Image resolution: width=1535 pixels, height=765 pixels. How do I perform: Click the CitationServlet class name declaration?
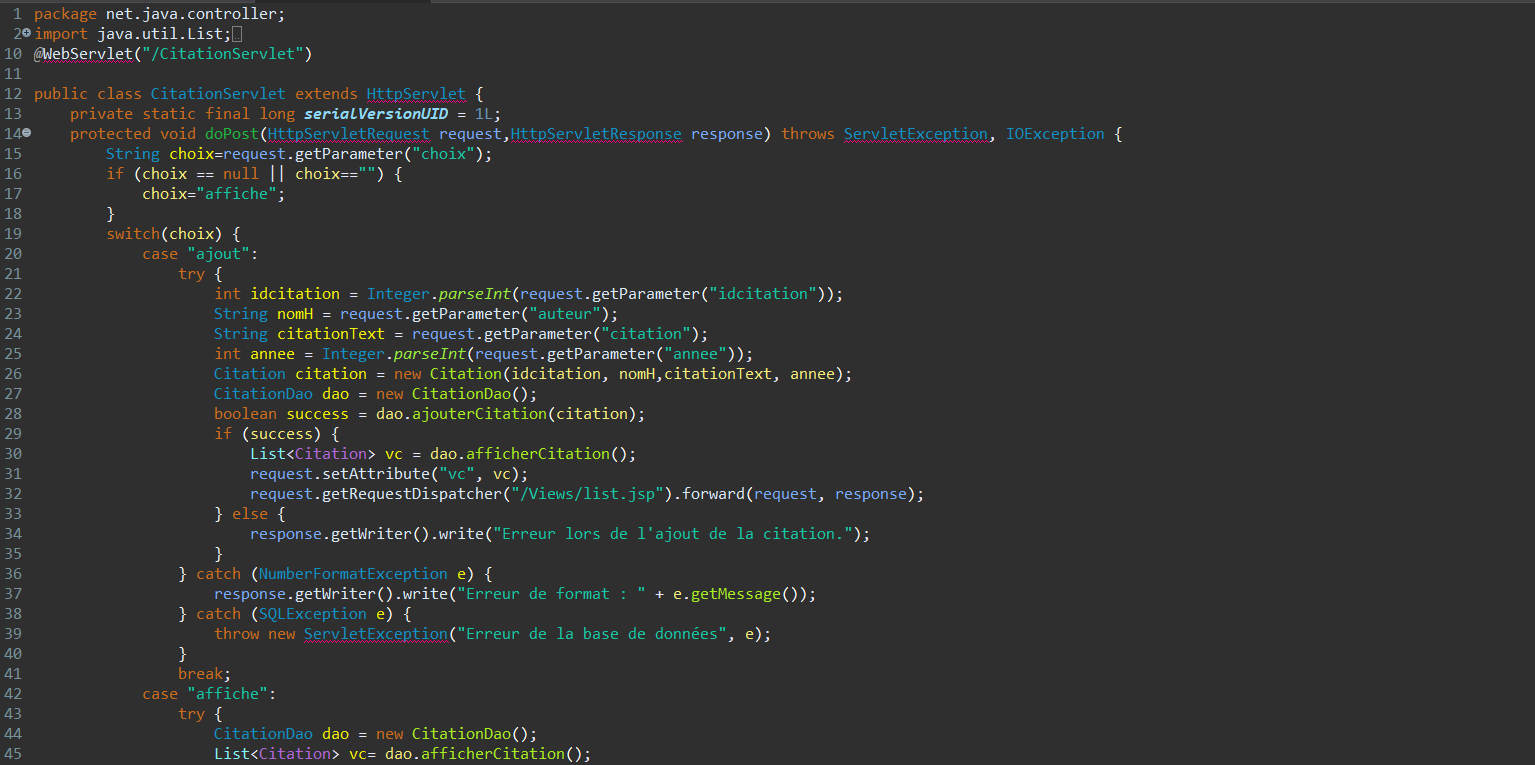click(x=218, y=94)
